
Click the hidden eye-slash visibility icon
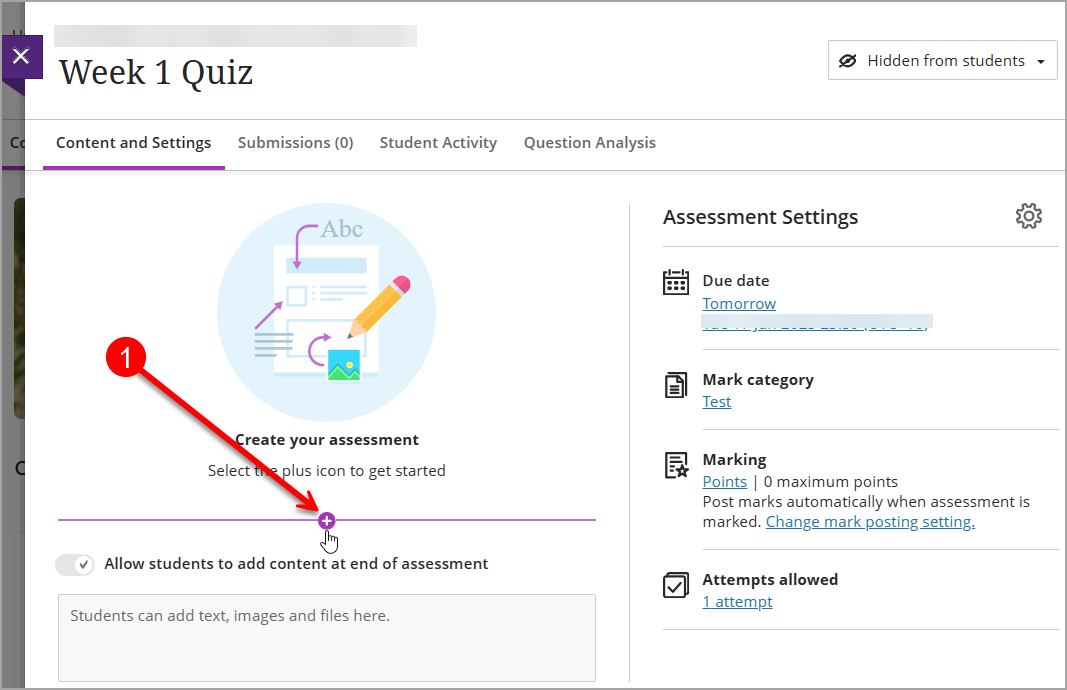[x=847, y=61]
